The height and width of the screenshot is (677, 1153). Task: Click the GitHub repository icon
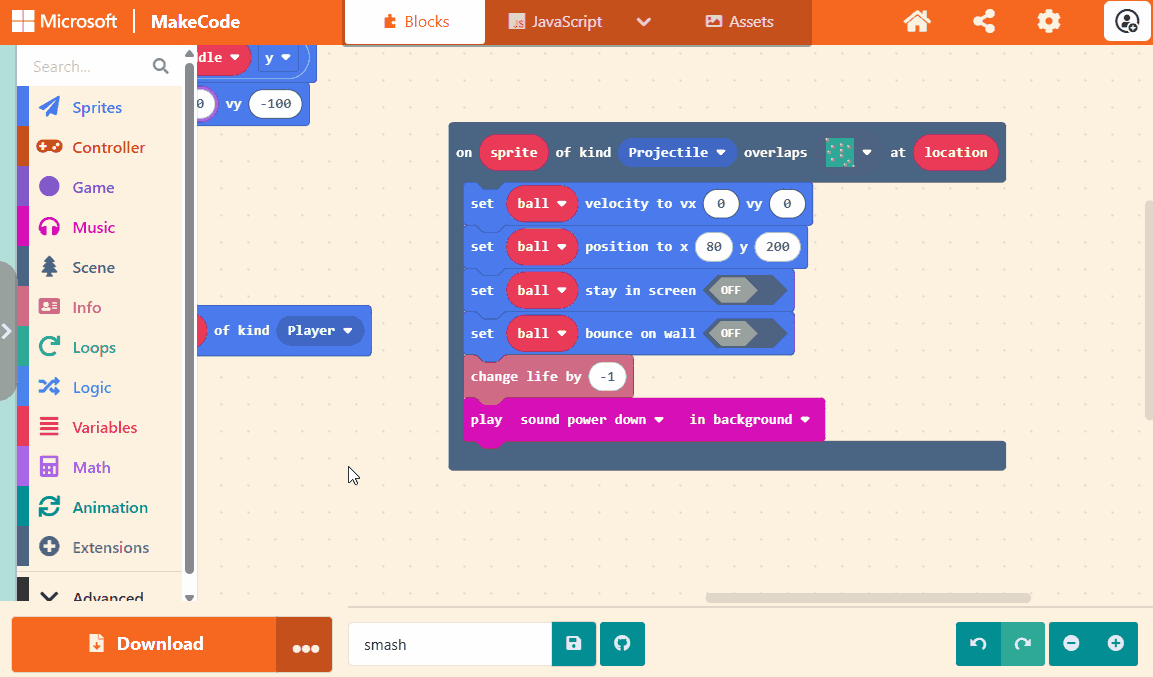[622, 644]
